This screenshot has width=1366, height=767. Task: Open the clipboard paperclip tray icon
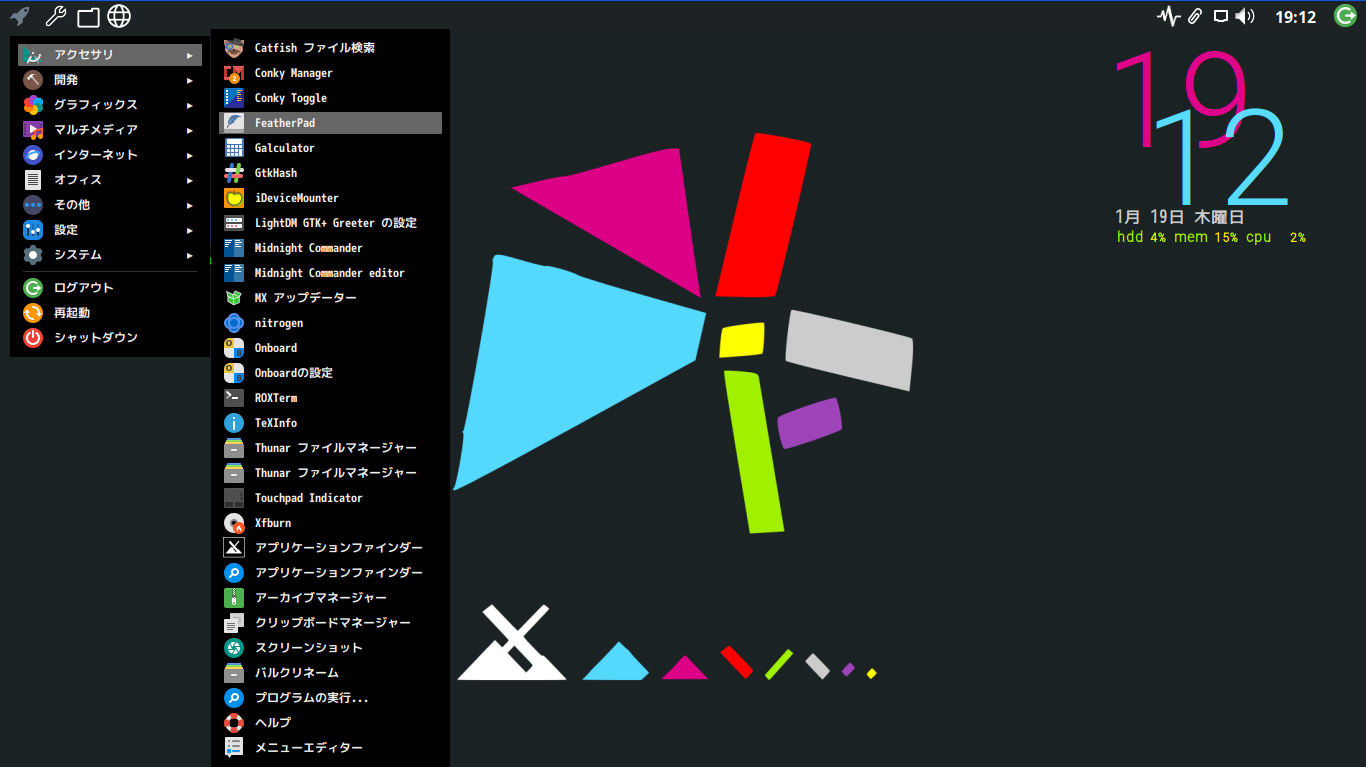[x=1194, y=16]
